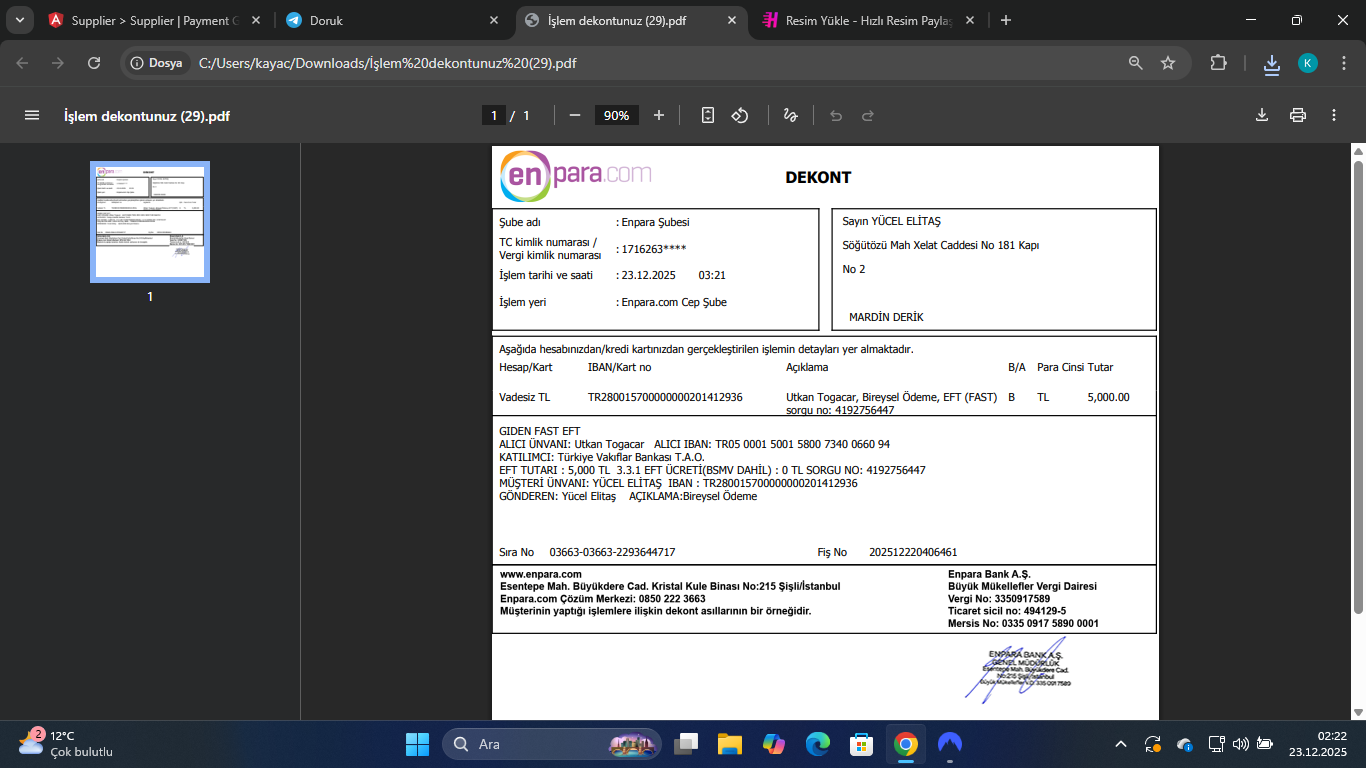
Task: Click the Sıra No 03663-03663-2293644717
Action: [612, 552]
